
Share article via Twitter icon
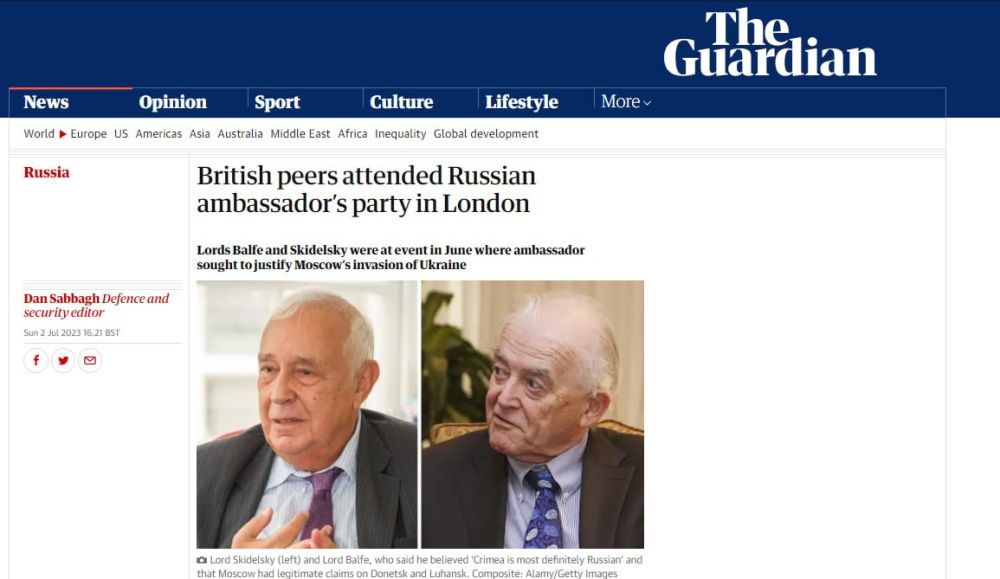click(63, 360)
